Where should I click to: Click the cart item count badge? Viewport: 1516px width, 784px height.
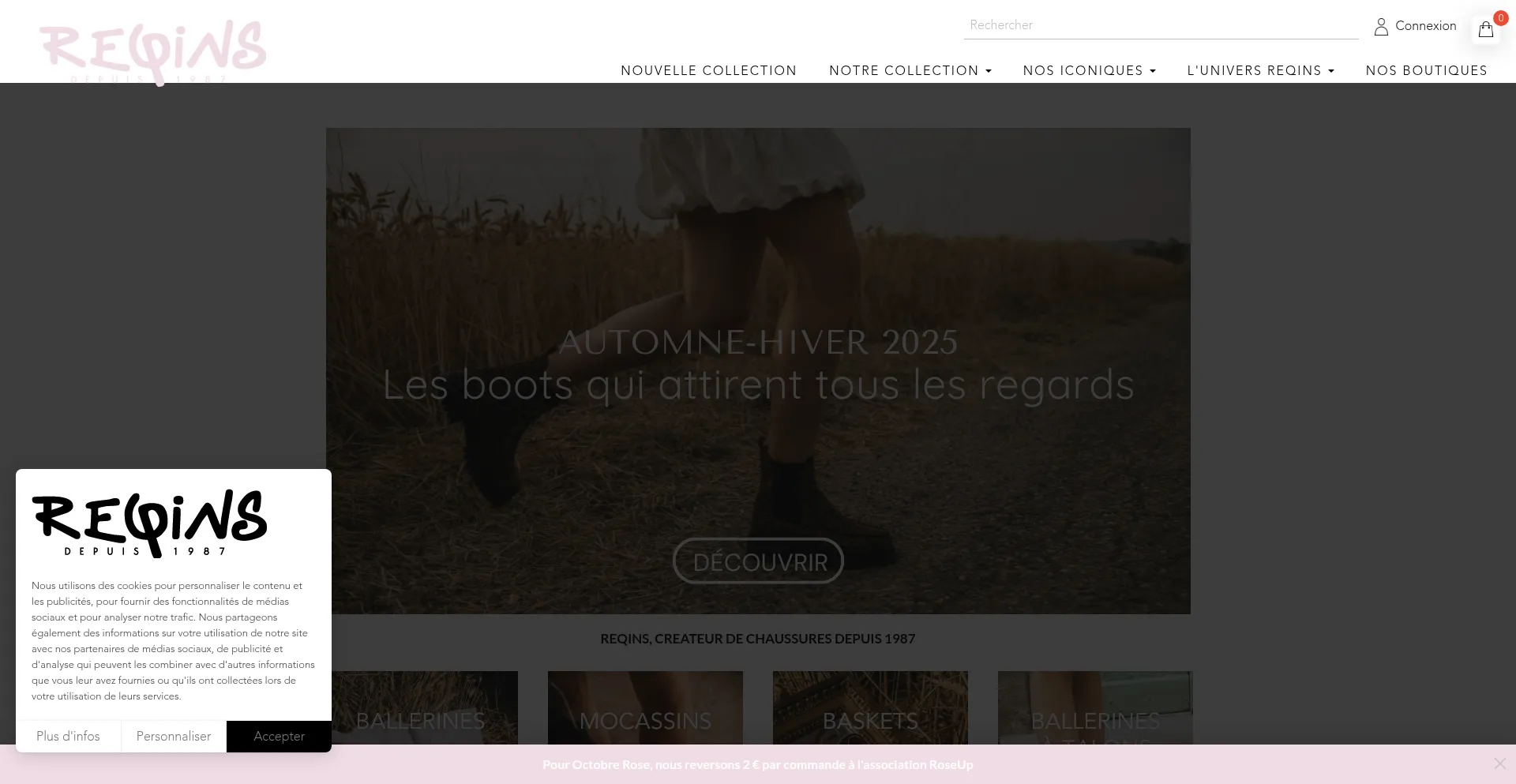pos(1500,18)
